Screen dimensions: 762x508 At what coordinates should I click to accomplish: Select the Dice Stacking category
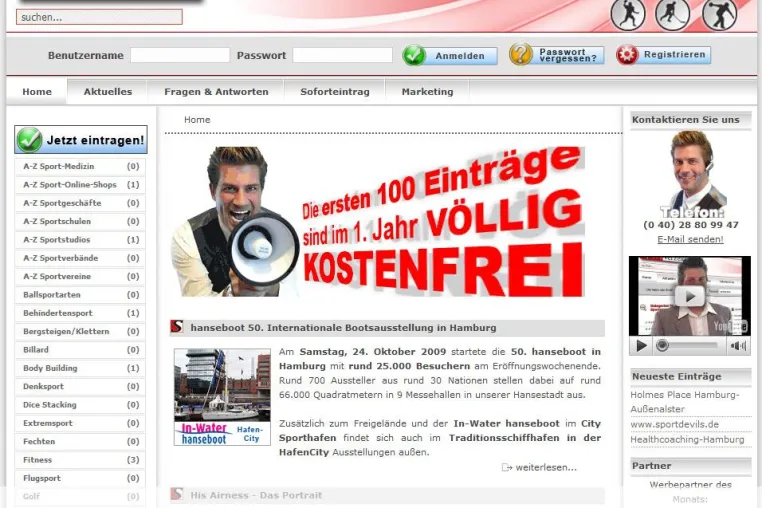[x=80, y=405]
